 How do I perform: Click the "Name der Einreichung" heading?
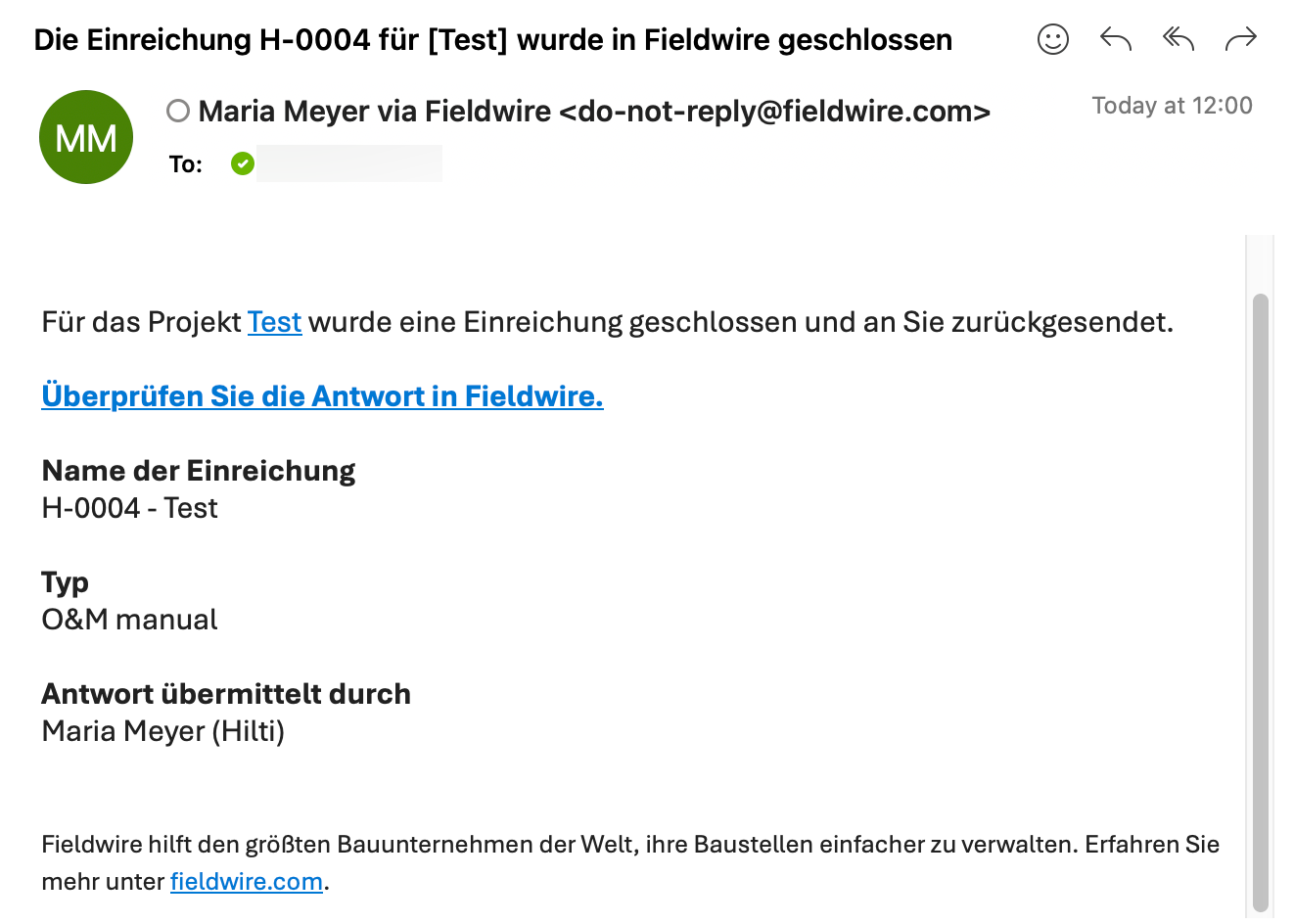pyautogui.click(x=198, y=471)
